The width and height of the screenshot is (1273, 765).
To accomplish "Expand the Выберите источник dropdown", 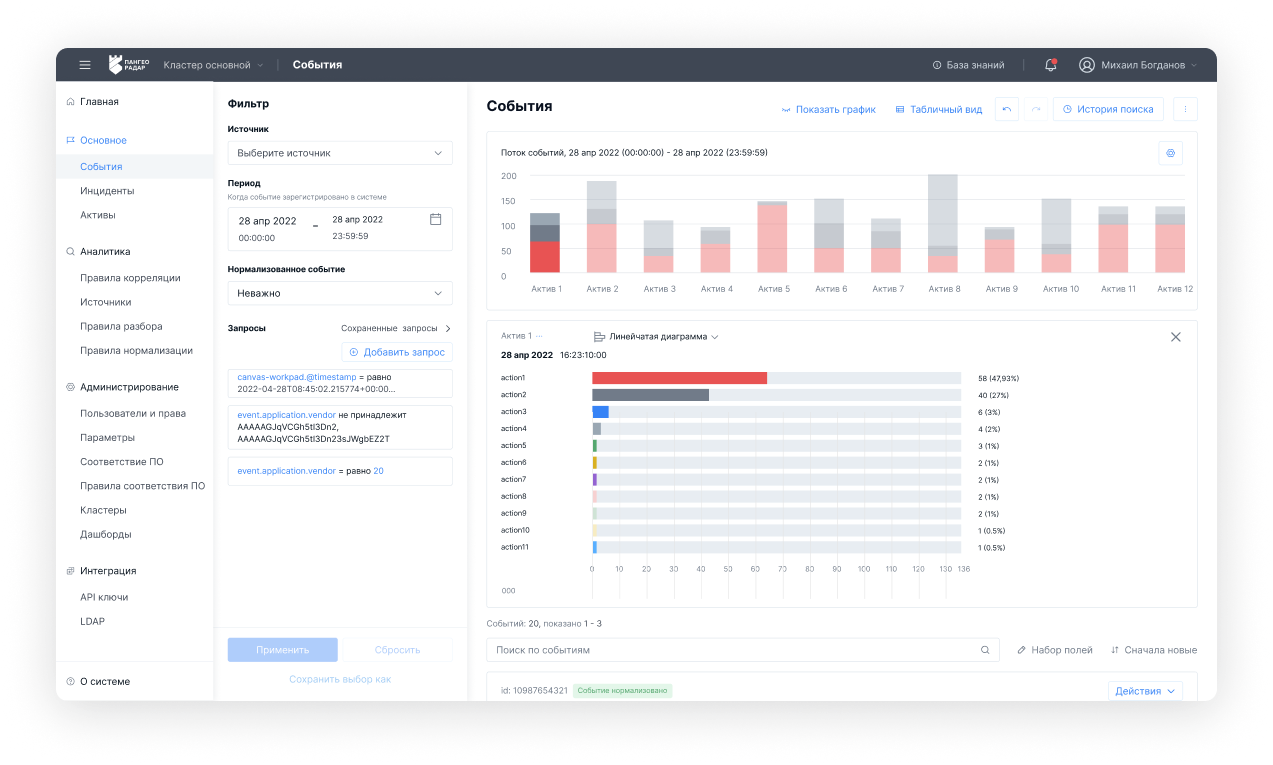I will pyautogui.click(x=339, y=153).
